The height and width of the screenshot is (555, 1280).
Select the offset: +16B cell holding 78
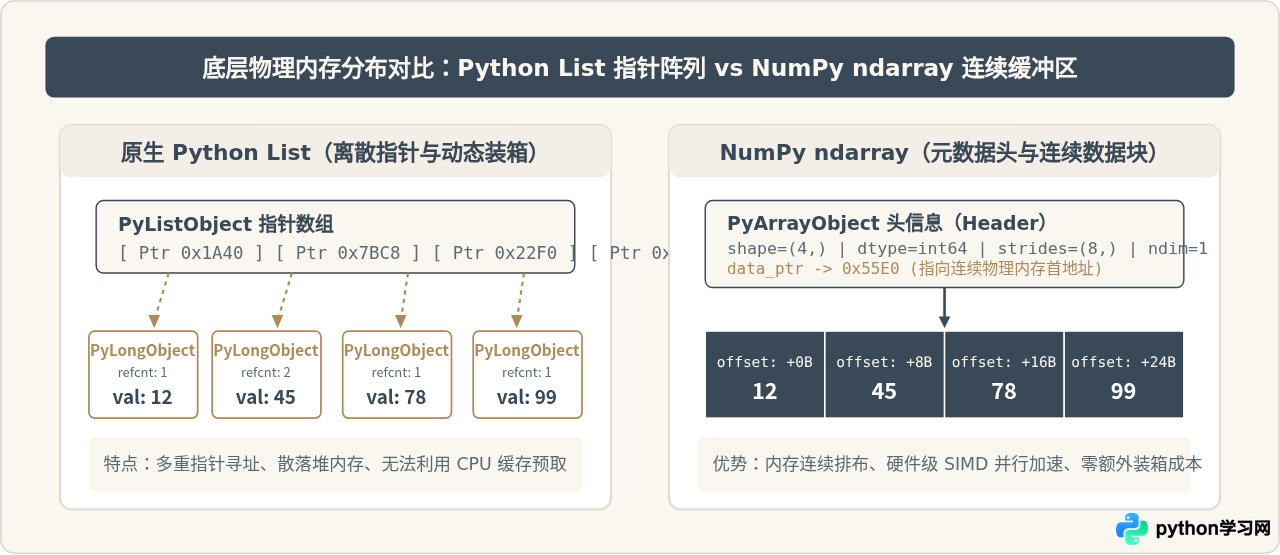[1004, 374]
